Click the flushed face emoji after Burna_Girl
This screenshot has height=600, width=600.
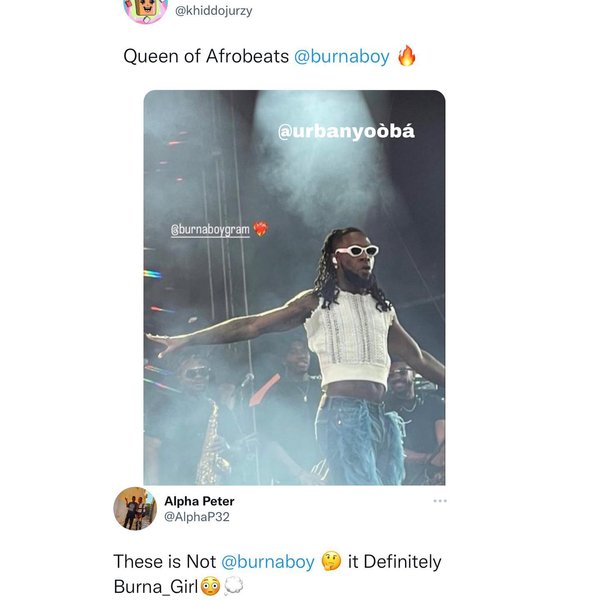tap(210, 587)
